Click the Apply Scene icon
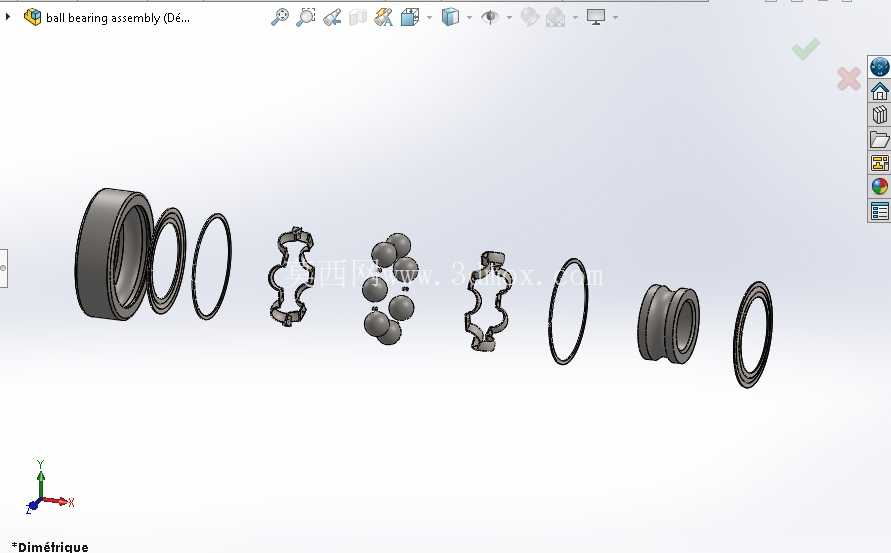This screenshot has height=553, width=891. point(556,18)
